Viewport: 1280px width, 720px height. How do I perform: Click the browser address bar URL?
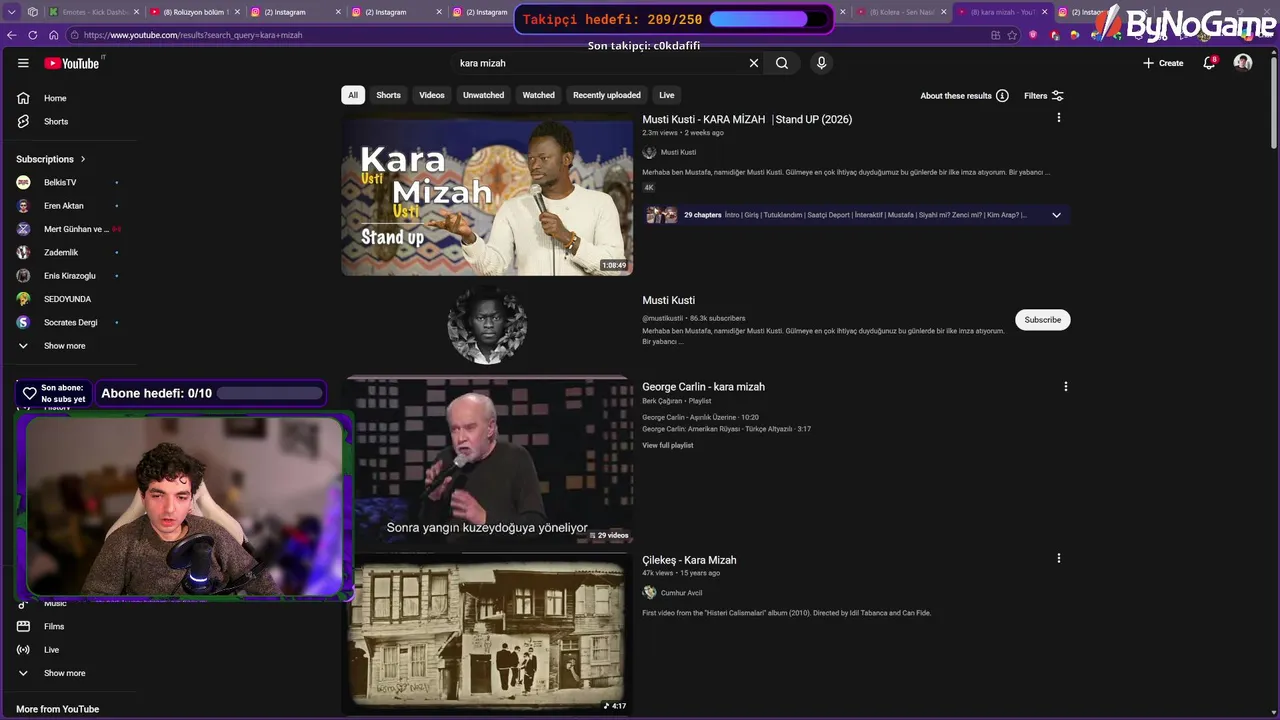tap(193, 35)
